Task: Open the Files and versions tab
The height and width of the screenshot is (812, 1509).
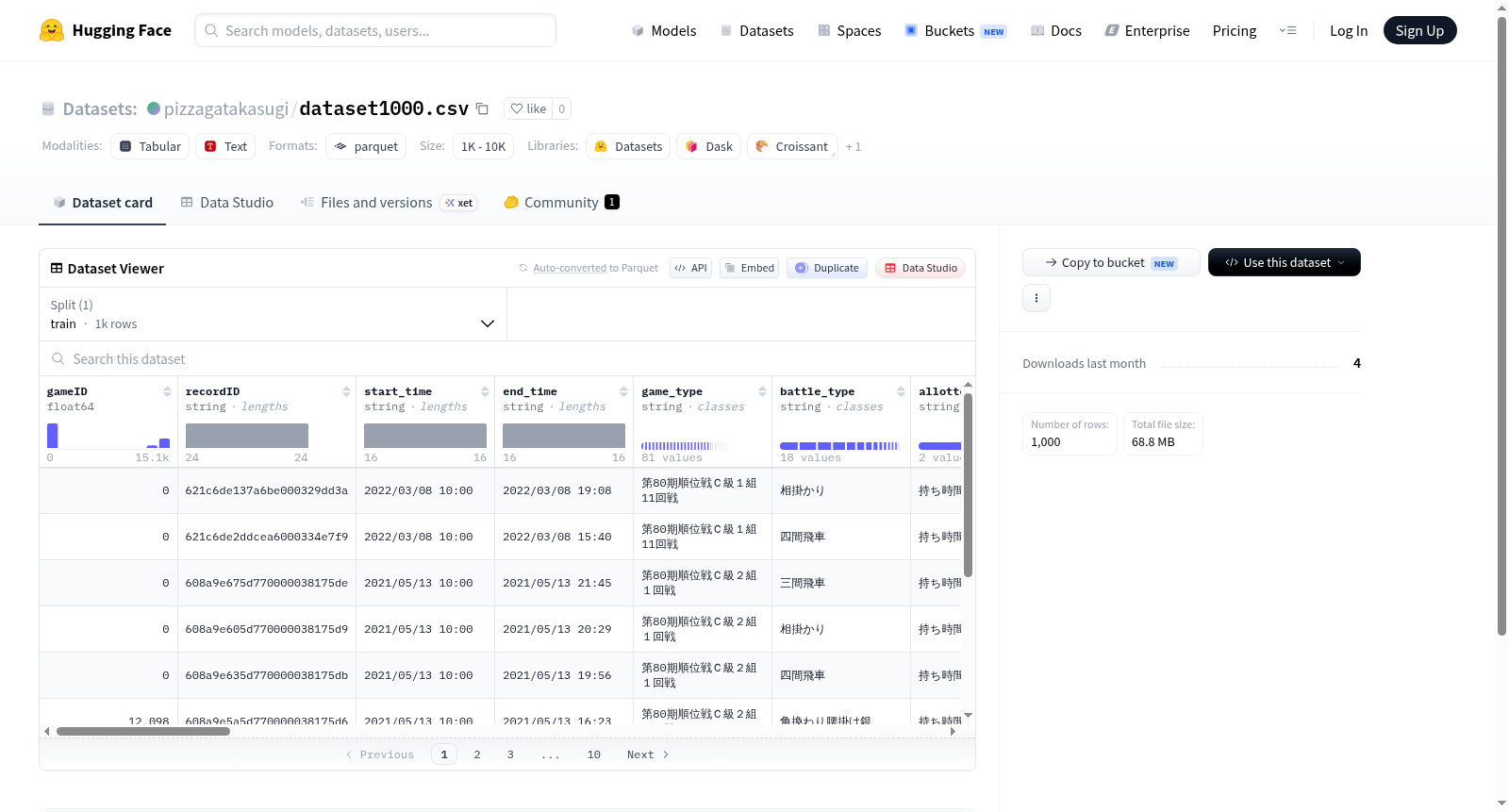Action: coord(389,202)
